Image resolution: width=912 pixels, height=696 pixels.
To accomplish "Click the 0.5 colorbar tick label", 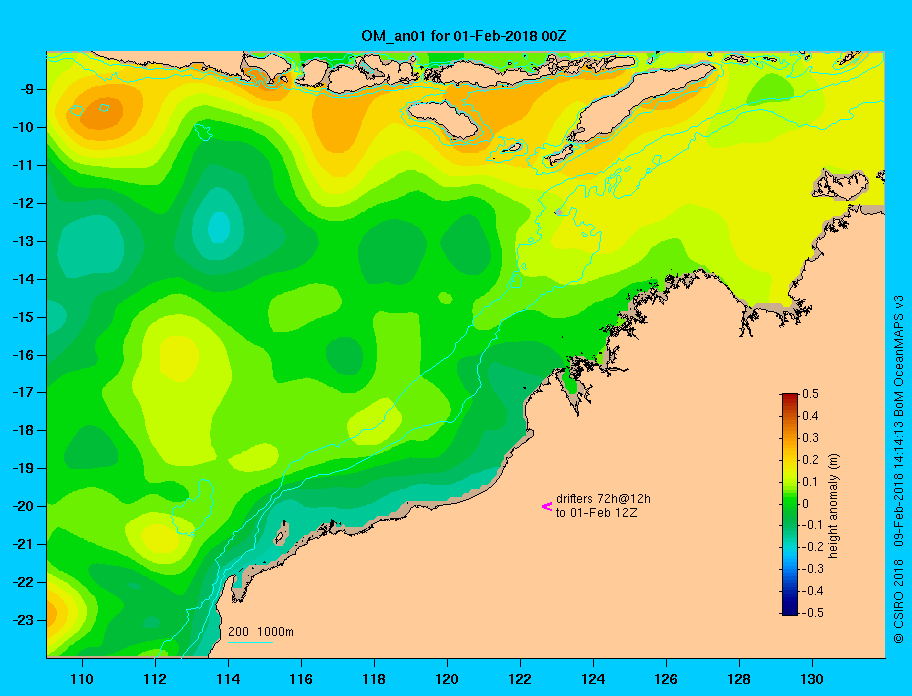I will tap(810, 394).
